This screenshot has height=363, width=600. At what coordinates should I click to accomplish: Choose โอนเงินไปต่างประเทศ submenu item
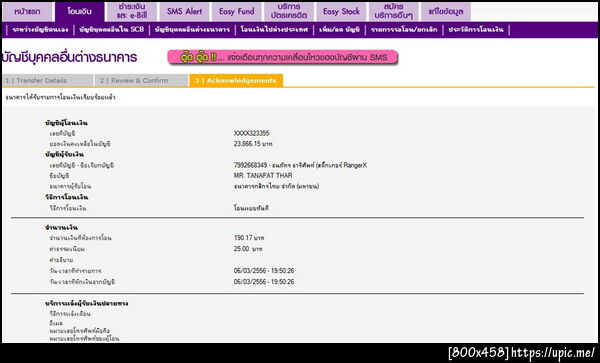[x=274, y=30]
